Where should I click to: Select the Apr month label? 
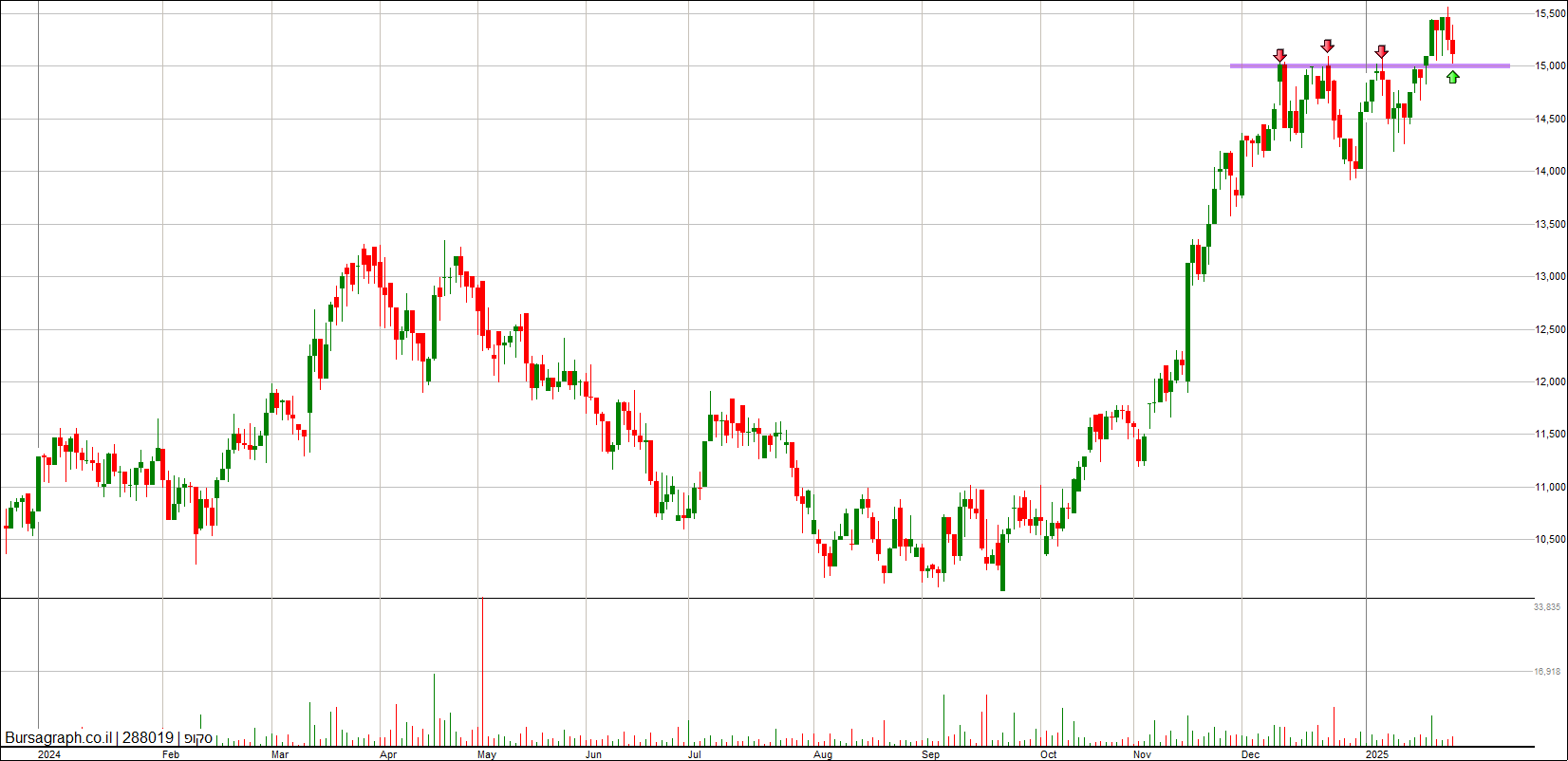[388, 755]
